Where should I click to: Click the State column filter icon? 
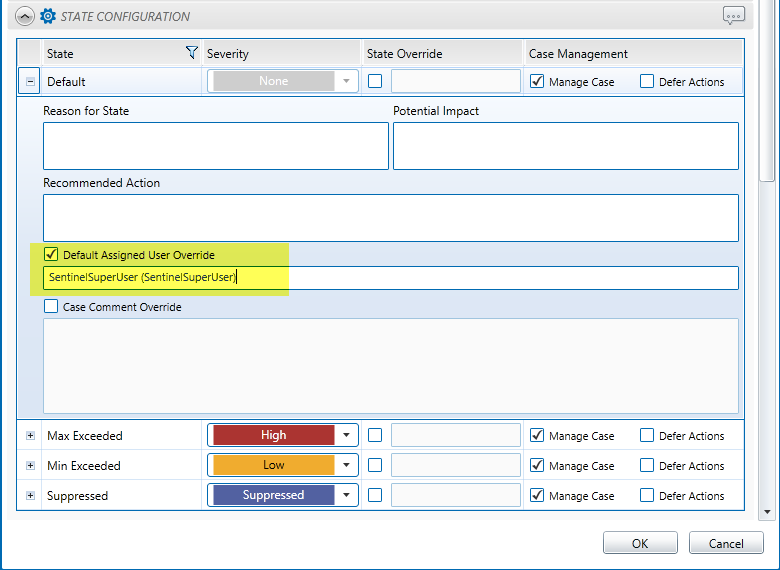192,53
